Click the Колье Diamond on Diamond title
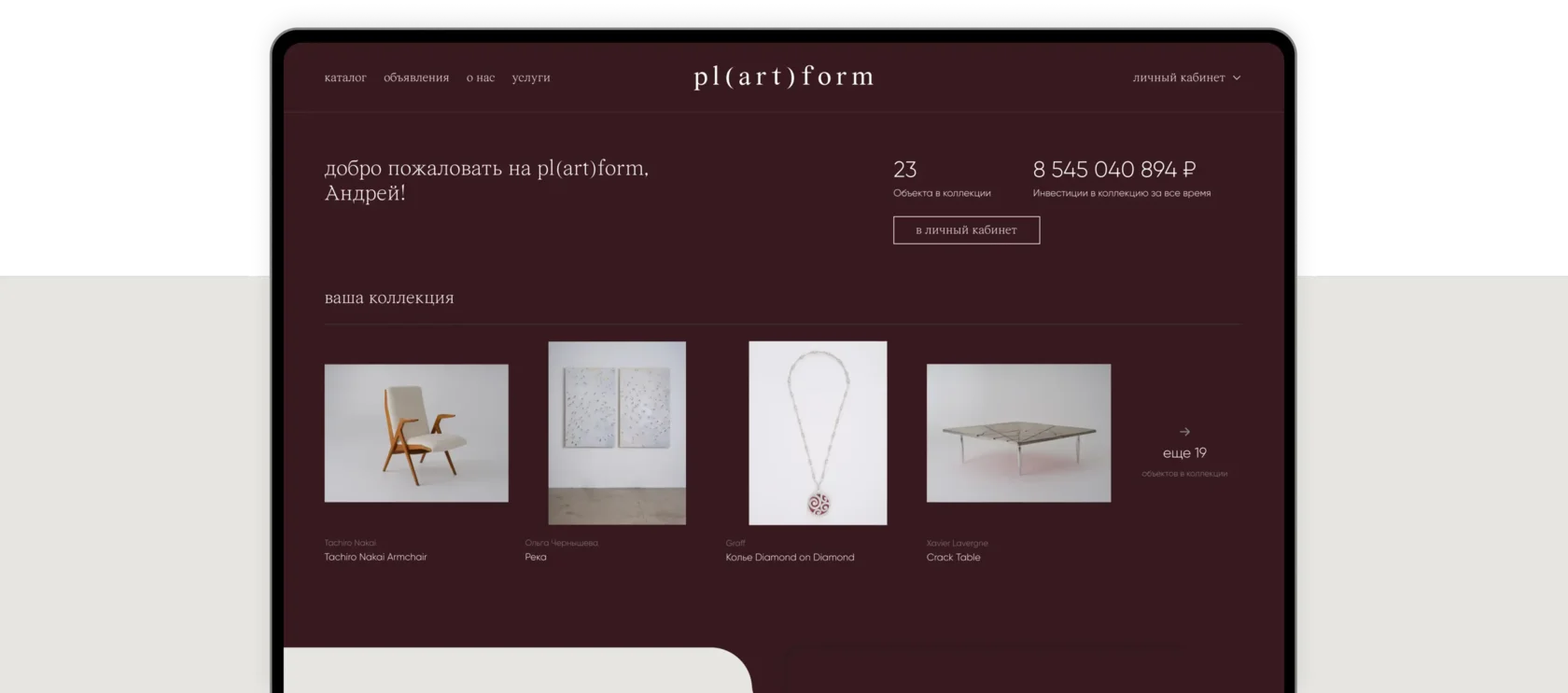Image resolution: width=1568 pixels, height=693 pixels. coord(790,557)
